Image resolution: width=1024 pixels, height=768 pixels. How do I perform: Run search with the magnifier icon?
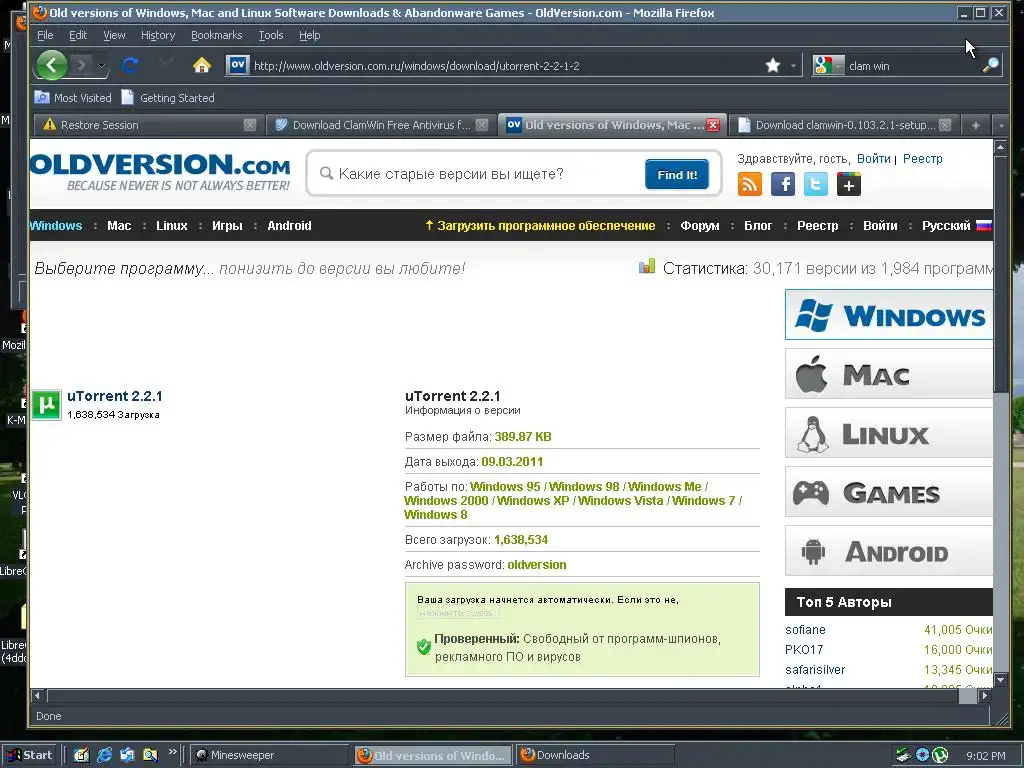tap(991, 65)
